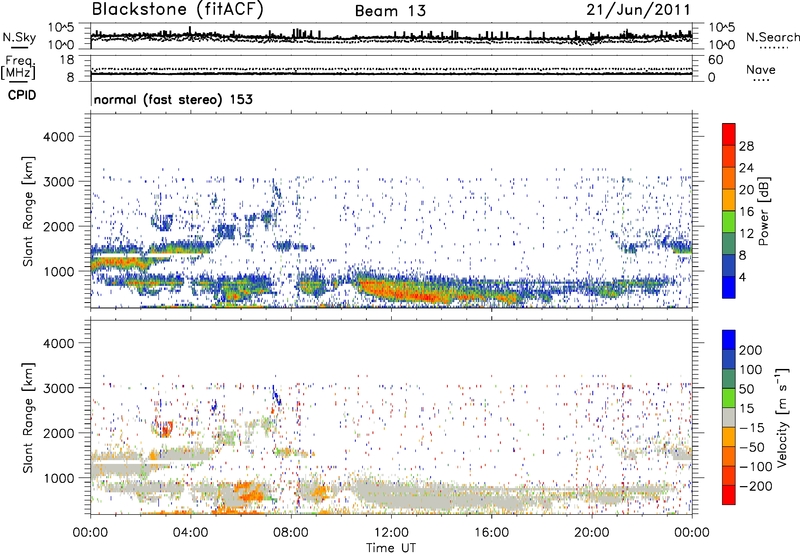Click the "Beam 13" header label
Image resolution: width=800 pixels, height=554 pixels.
coord(390,11)
